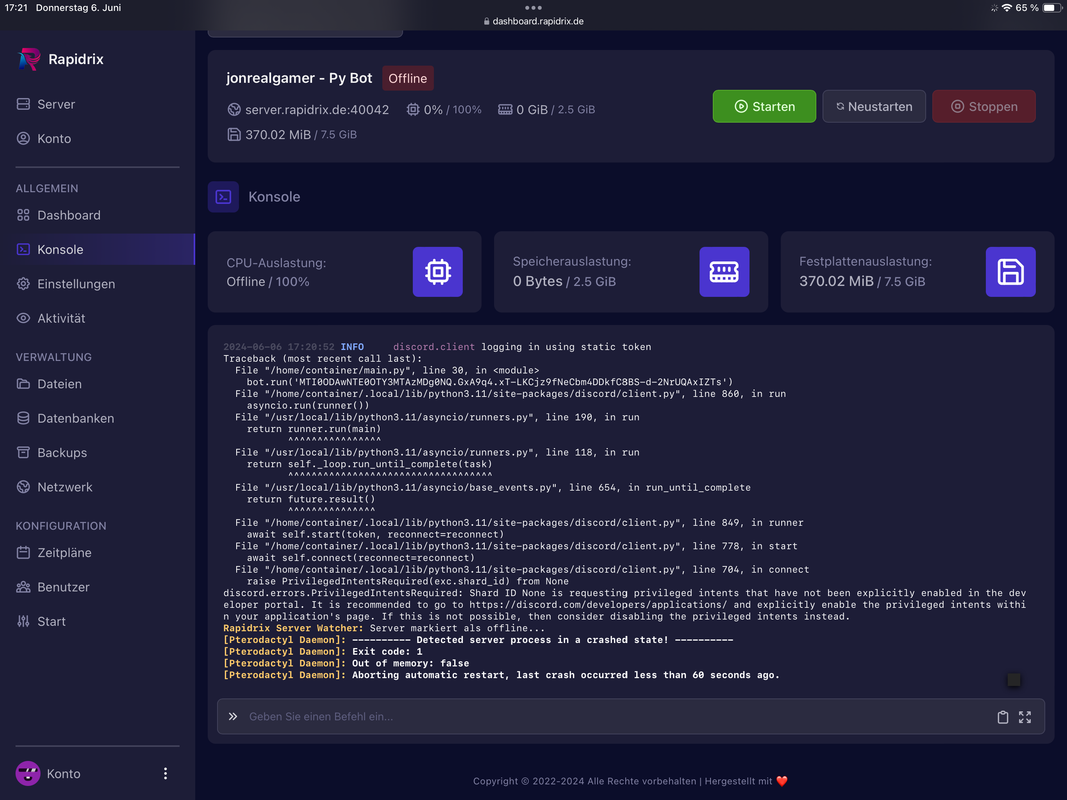Viewport: 1067px width, 800px height.
Task: Click the Offline status badge
Action: (x=408, y=78)
